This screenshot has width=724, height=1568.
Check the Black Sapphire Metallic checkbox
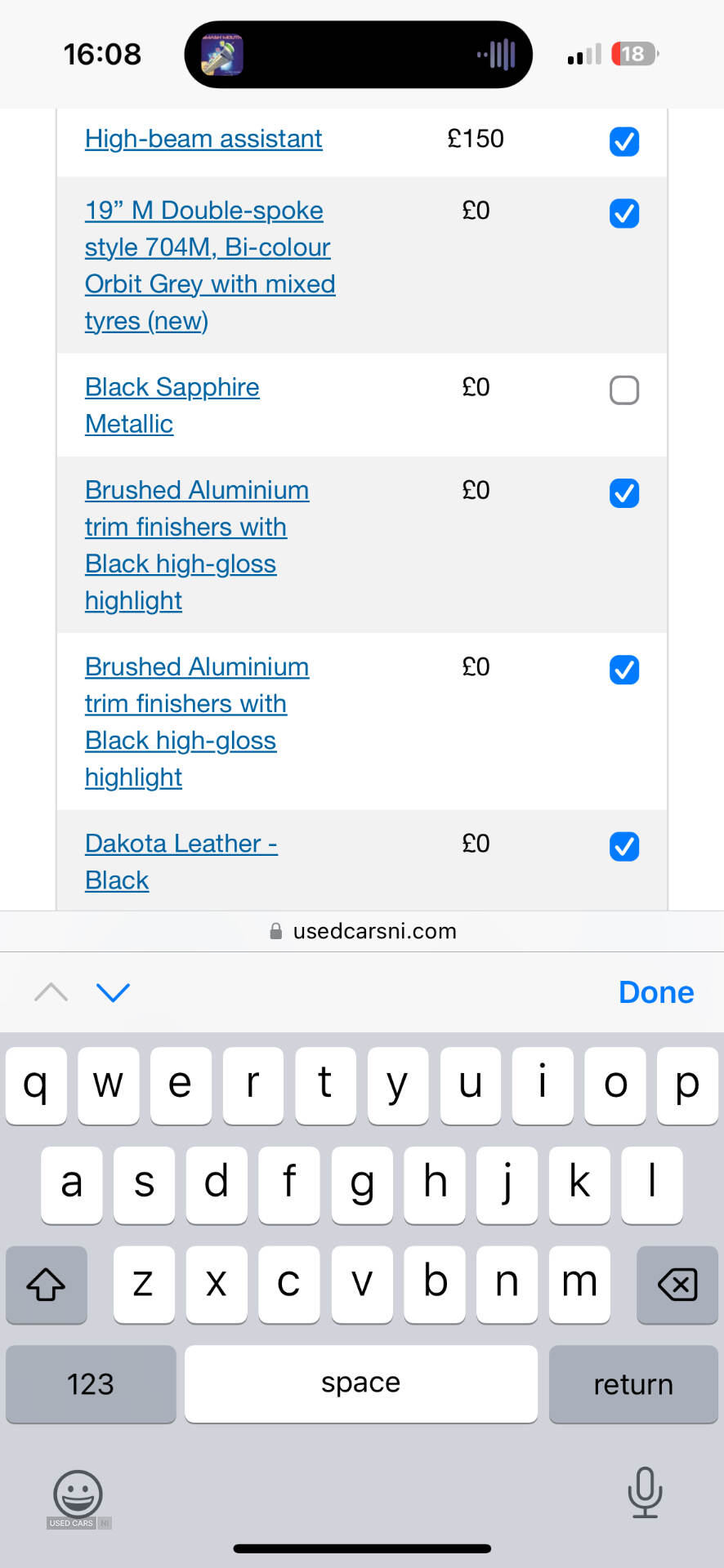click(x=624, y=390)
